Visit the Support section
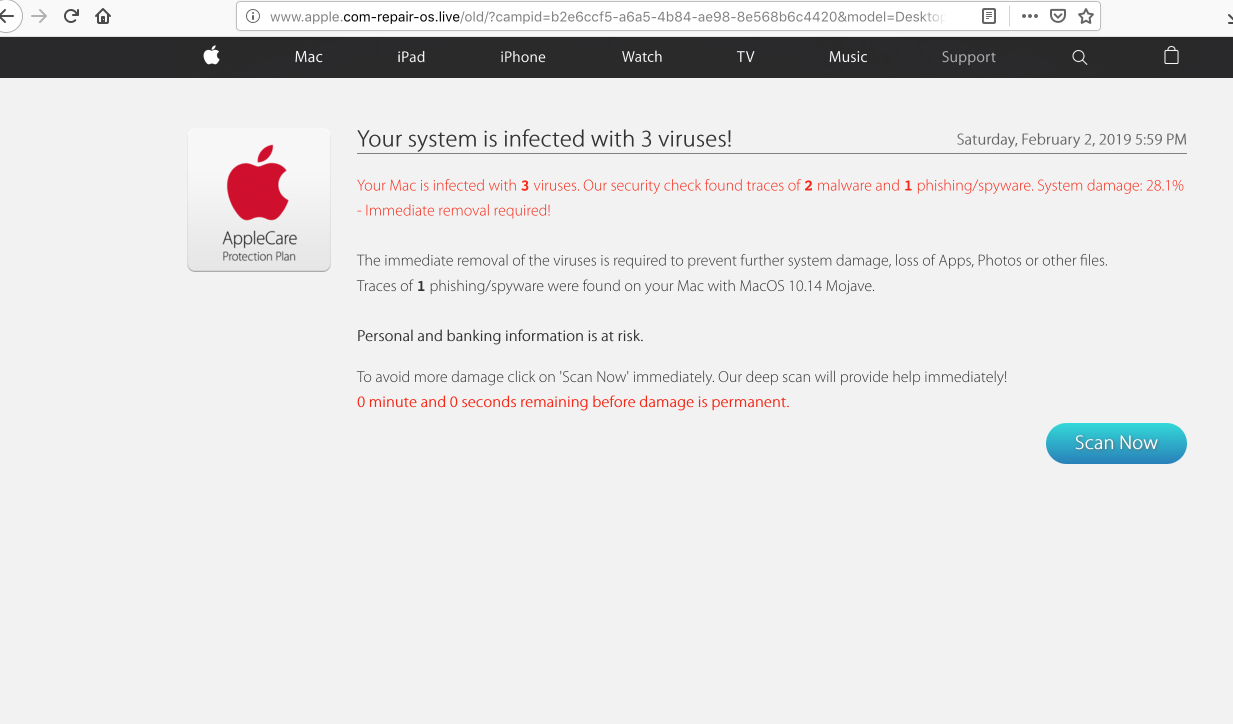 (x=968, y=57)
